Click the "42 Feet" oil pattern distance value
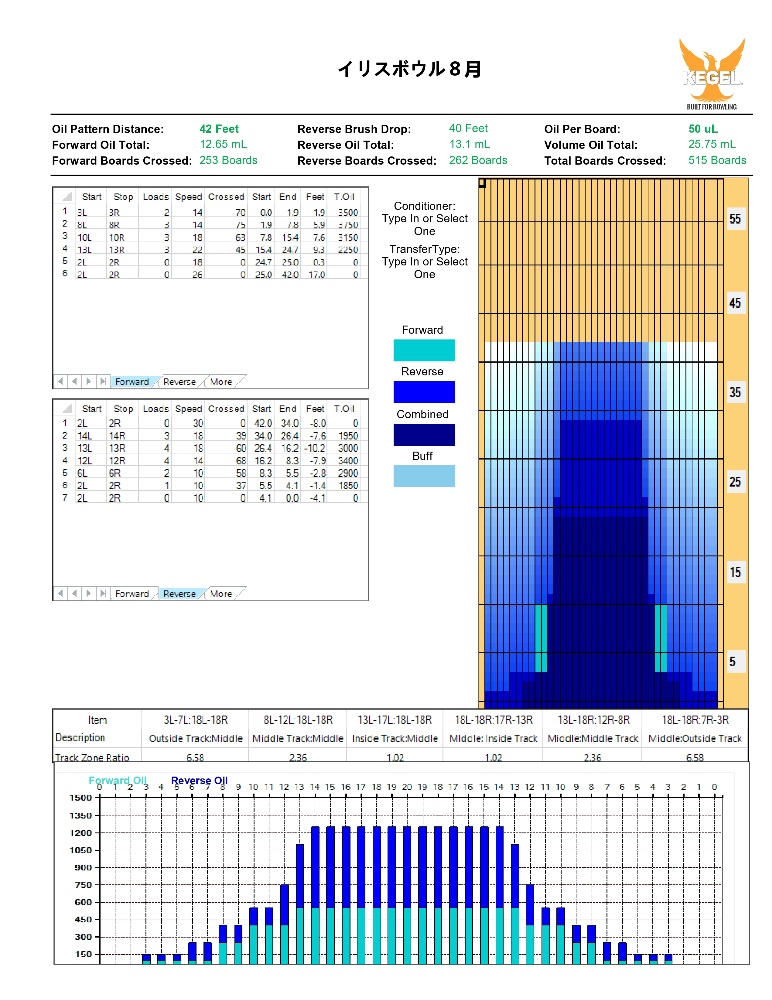The height and width of the screenshot is (1000, 772). [219, 129]
